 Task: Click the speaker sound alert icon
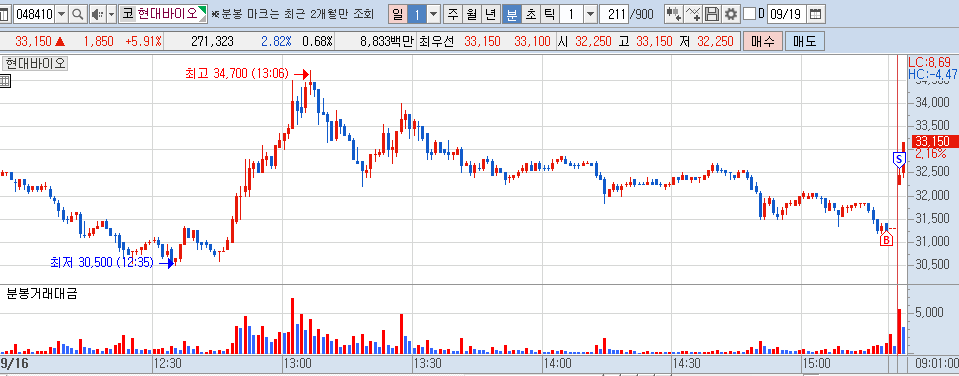[97, 13]
